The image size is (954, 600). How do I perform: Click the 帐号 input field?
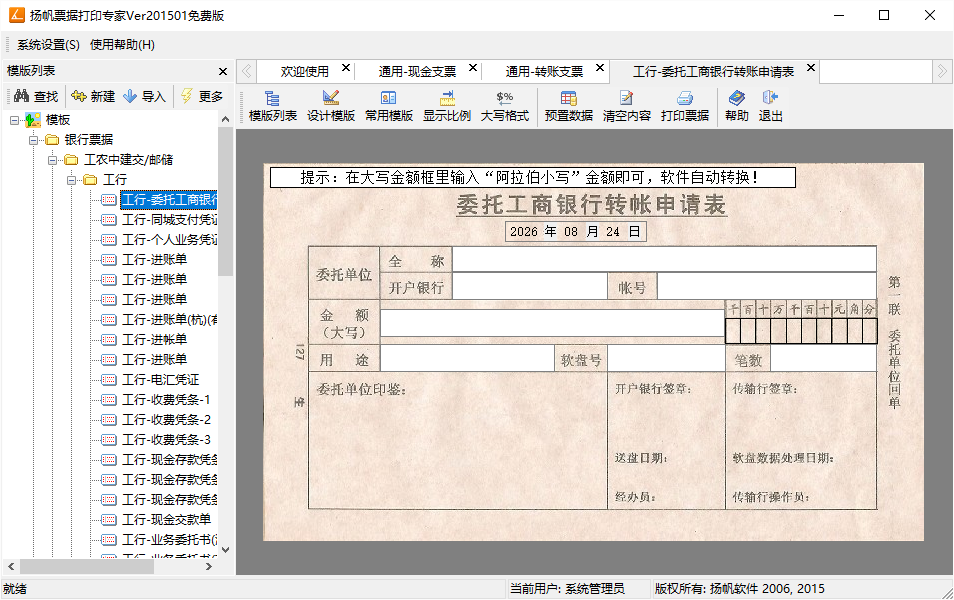[x=767, y=286]
